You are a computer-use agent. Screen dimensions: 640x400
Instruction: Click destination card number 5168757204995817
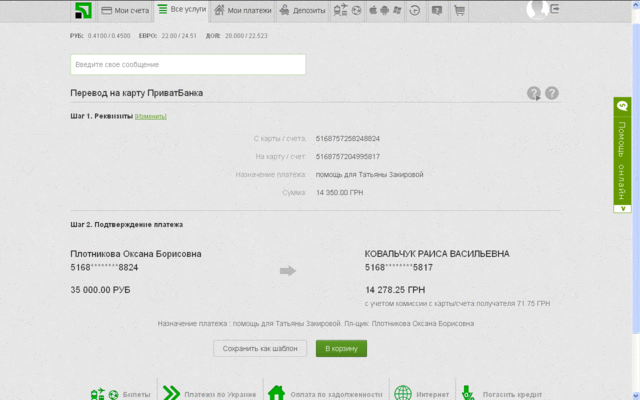point(348,157)
